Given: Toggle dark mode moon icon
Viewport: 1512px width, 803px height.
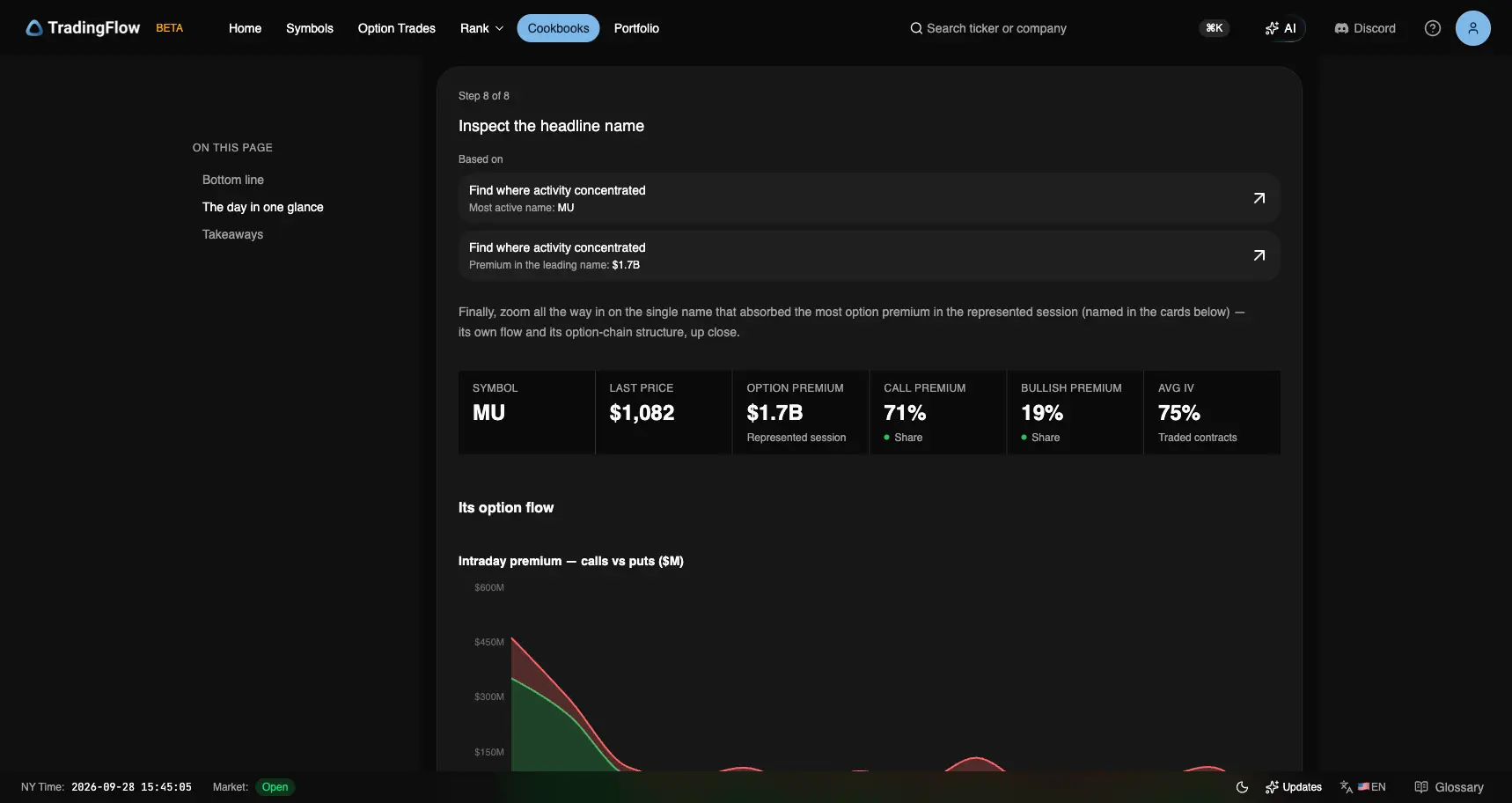Looking at the screenshot, I should (1242, 787).
